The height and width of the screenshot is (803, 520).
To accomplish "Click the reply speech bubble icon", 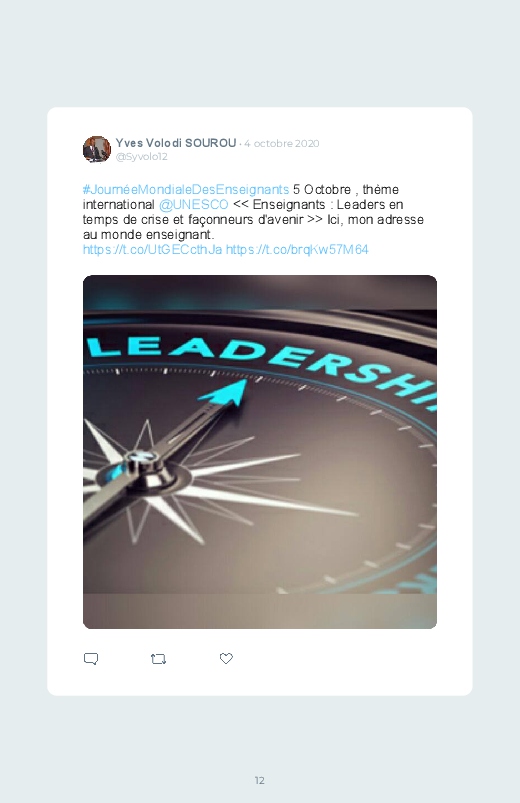I will pyautogui.click(x=91, y=659).
